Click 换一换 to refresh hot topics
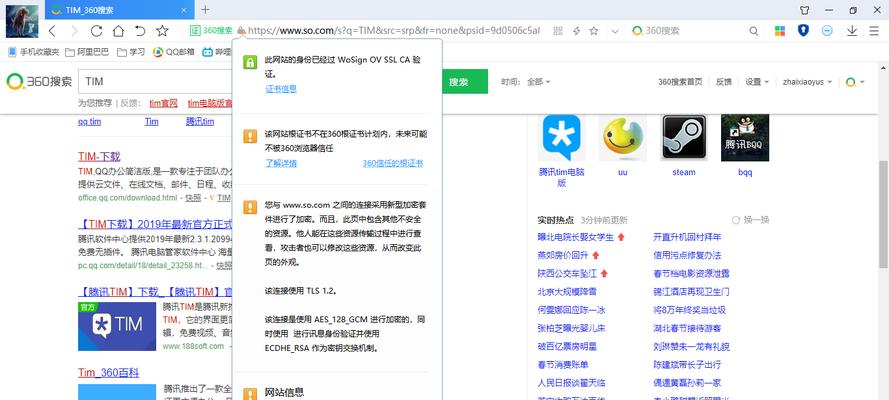The height and width of the screenshot is (400, 889). coord(751,220)
